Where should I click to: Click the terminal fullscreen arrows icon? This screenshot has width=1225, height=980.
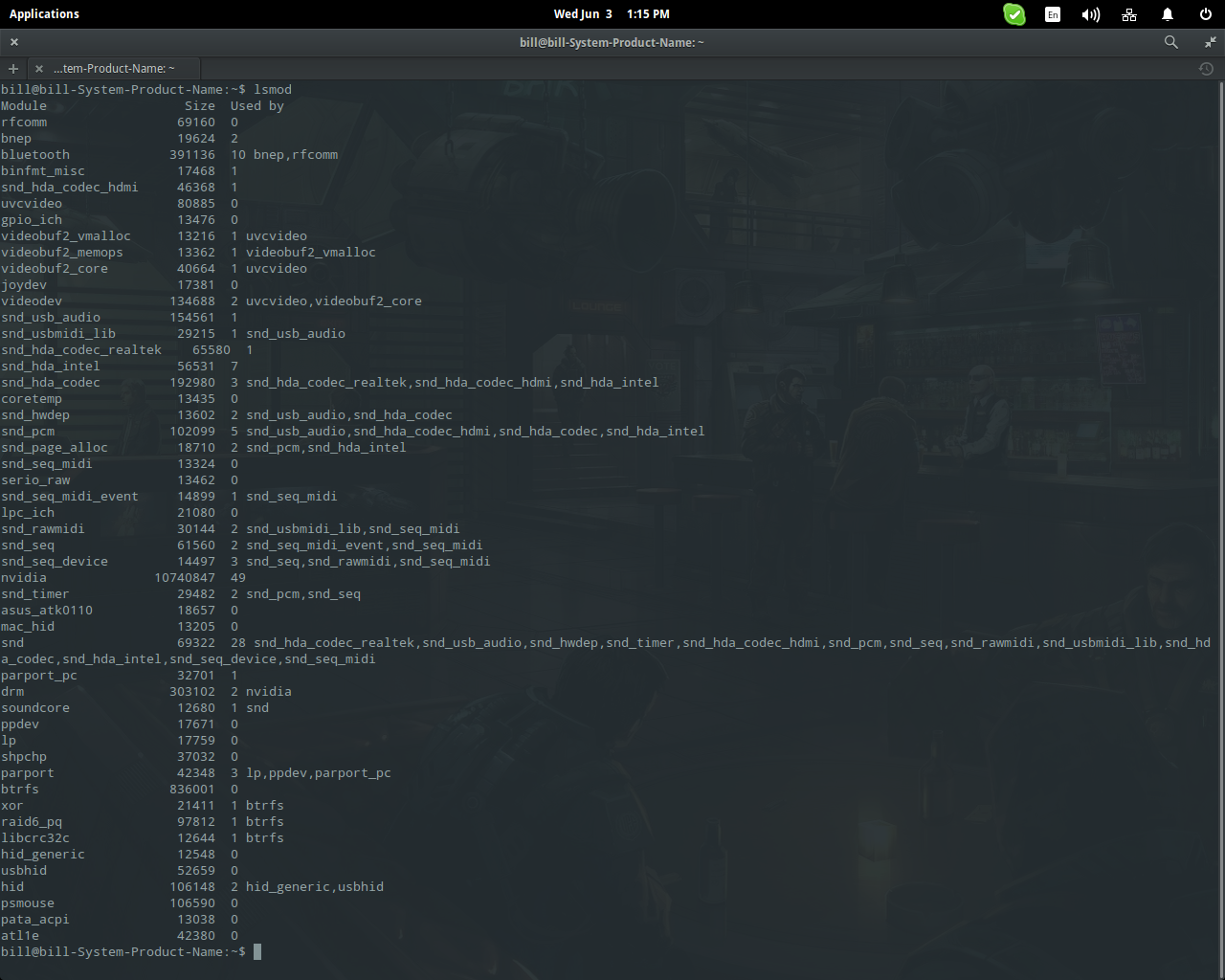point(1211,42)
